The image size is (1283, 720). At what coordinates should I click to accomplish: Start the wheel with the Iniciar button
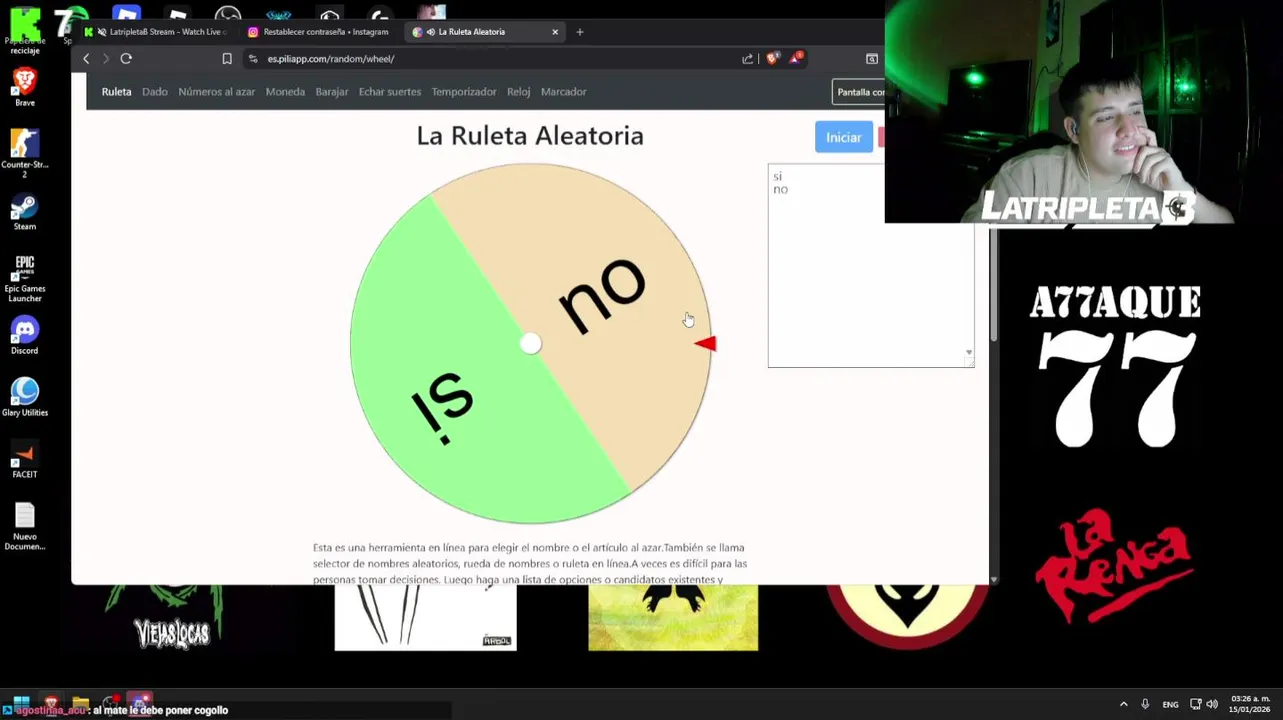coord(844,138)
